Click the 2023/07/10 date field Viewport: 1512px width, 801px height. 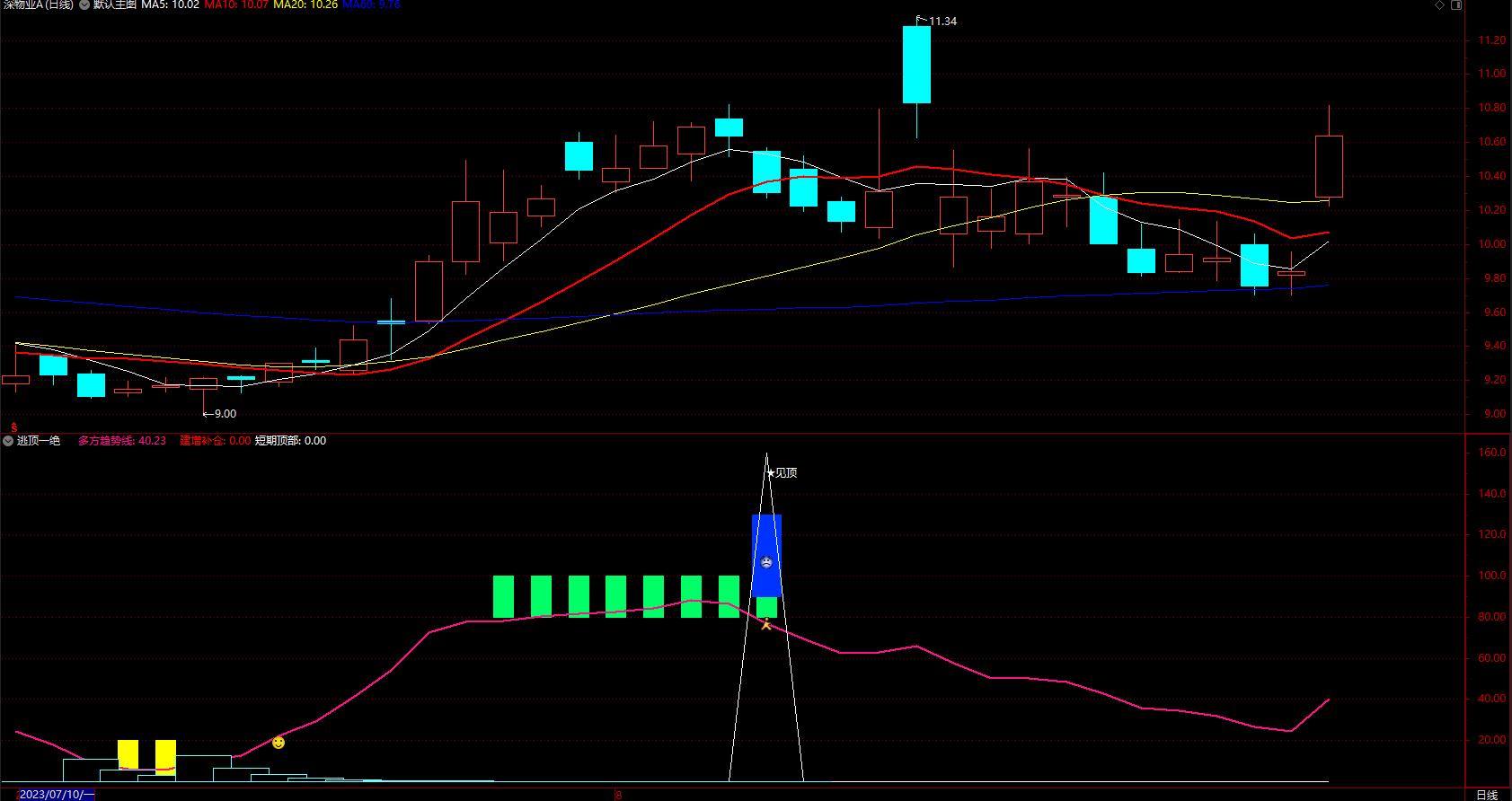tap(56, 795)
